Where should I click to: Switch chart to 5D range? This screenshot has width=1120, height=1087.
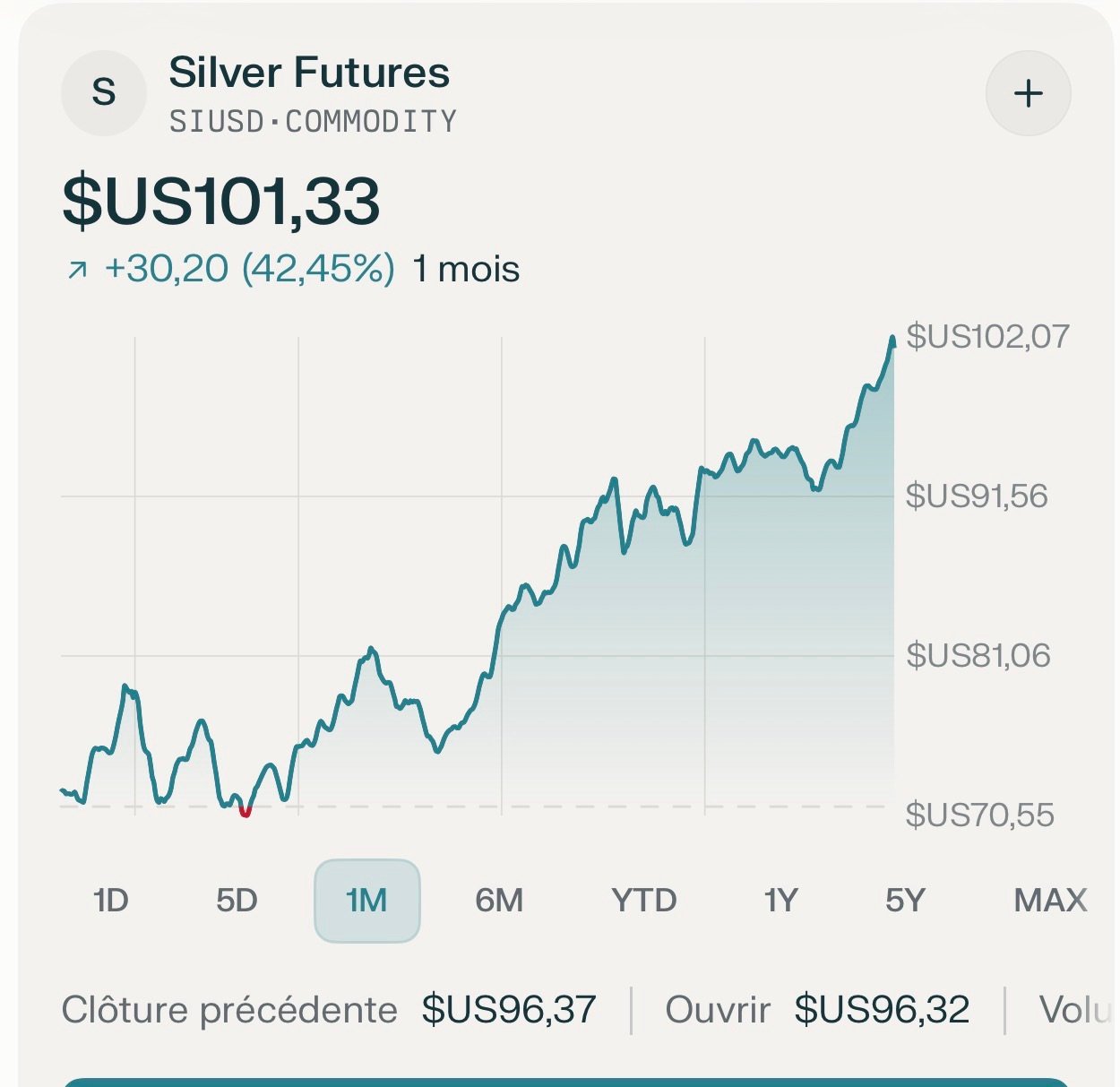237,900
